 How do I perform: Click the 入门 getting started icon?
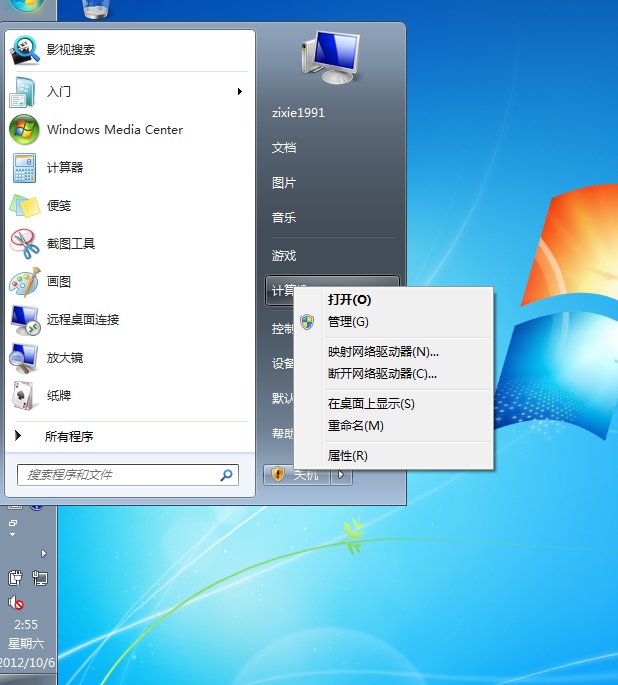[x=23, y=92]
